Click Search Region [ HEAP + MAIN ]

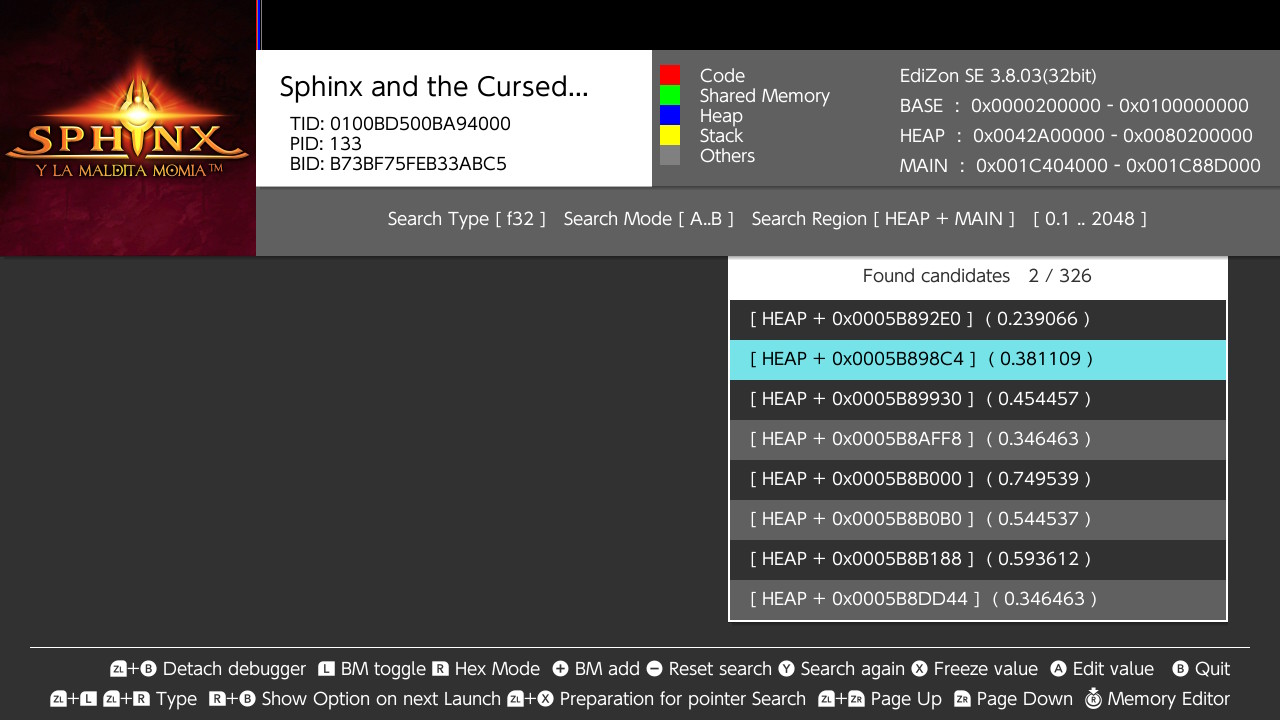tap(883, 219)
